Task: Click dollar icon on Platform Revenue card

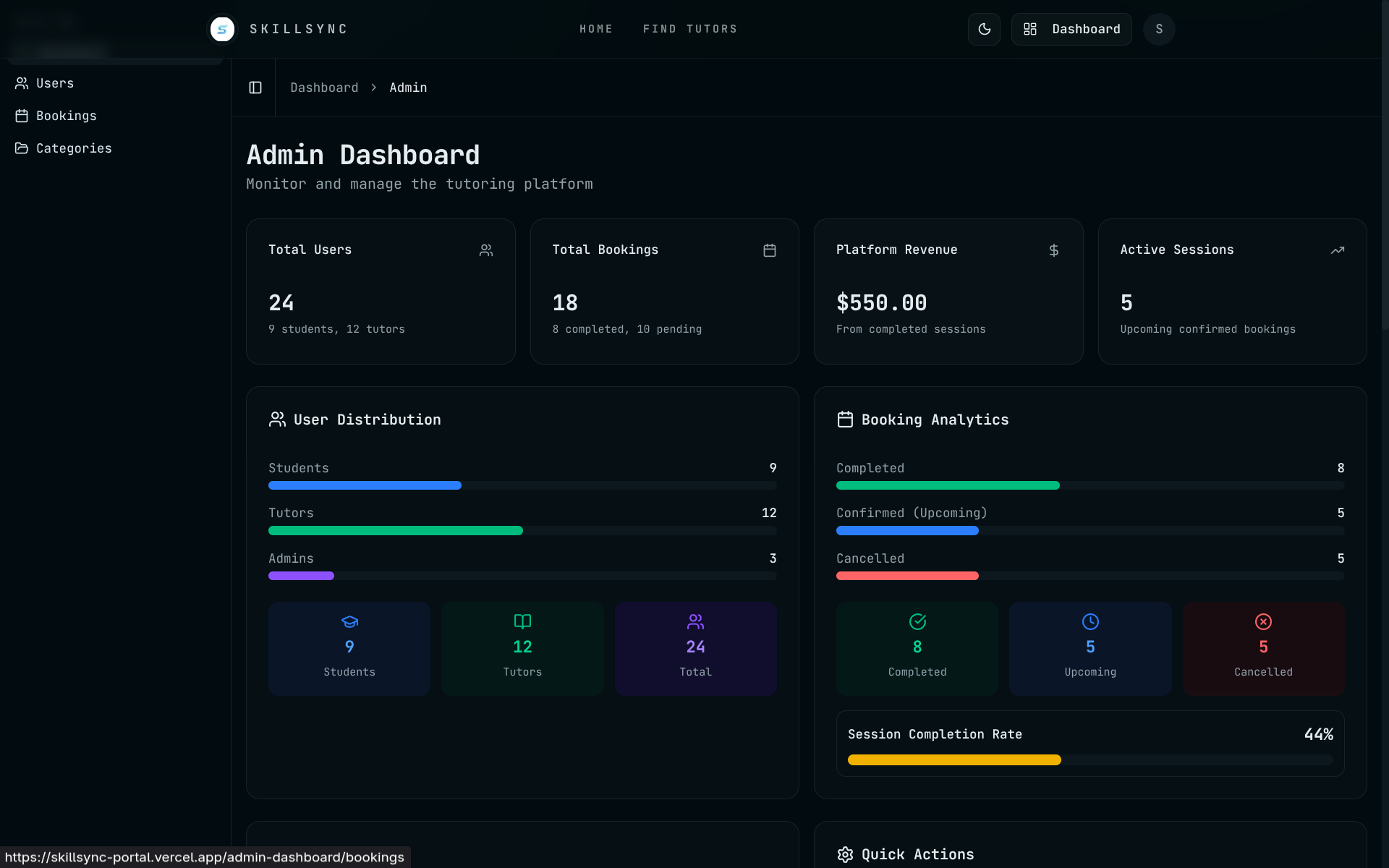Action: click(x=1054, y=250)
